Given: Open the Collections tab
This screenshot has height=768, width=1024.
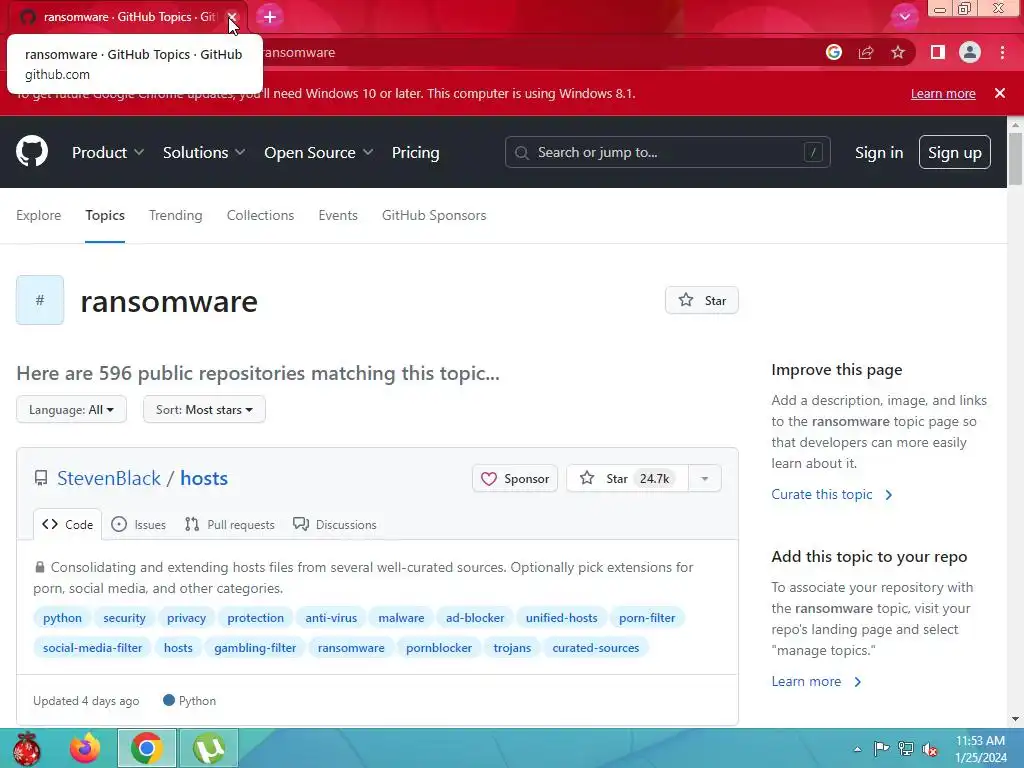Looking at the screenshot, I should pyautogui.click(x=261, y=216).
